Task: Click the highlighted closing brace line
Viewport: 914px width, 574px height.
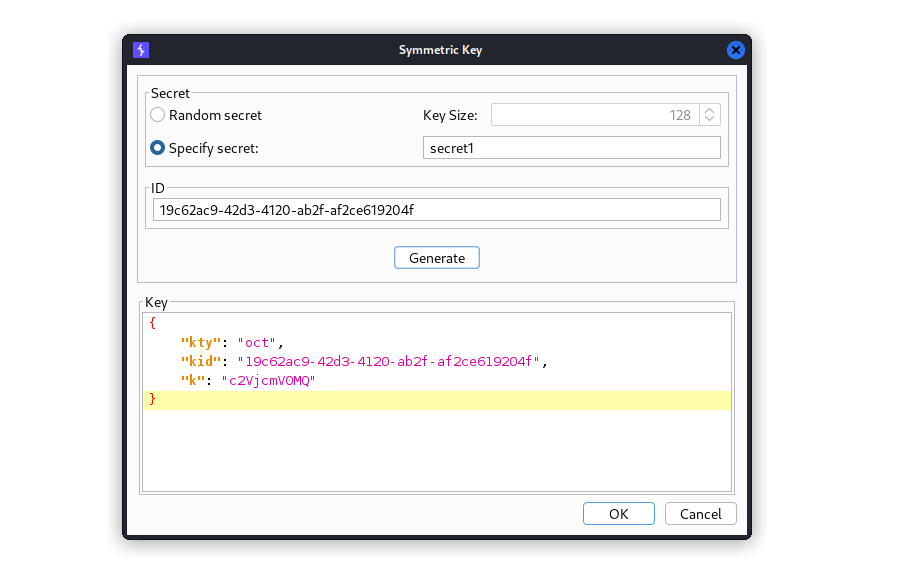Action: [x=437, y=400]
